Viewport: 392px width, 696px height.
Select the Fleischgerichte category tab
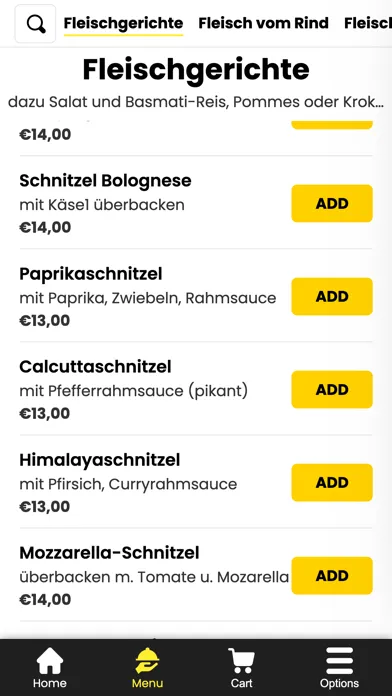click(123, 23)
